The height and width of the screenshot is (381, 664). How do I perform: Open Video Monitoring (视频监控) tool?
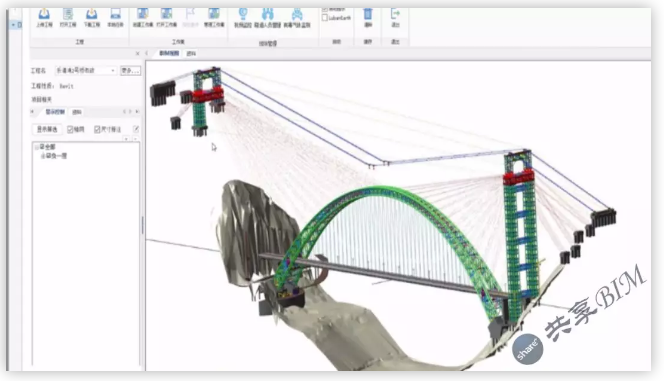tap(243, 14)
